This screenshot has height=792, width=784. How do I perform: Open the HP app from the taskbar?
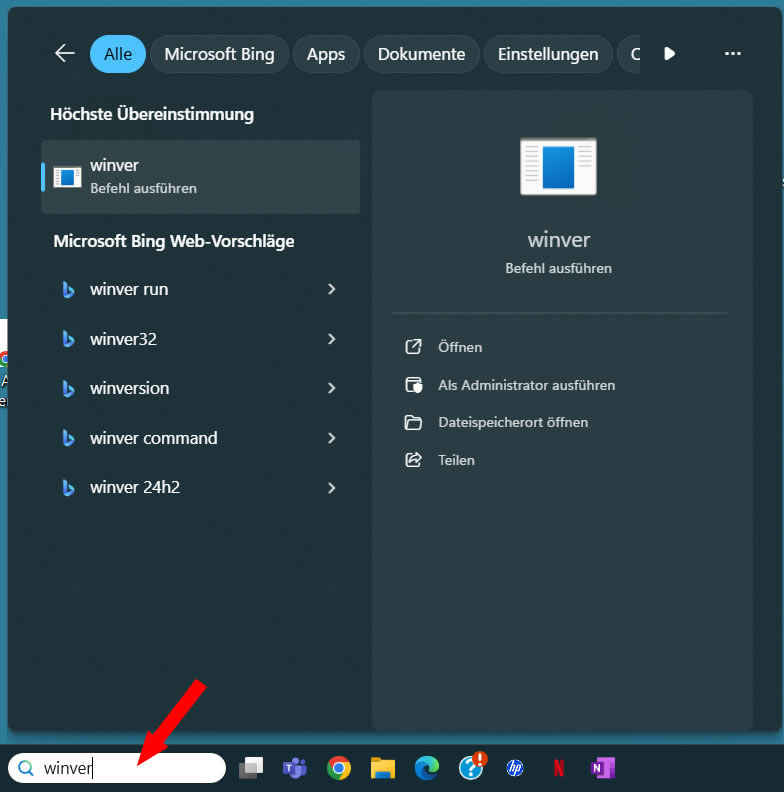[514, 768]
